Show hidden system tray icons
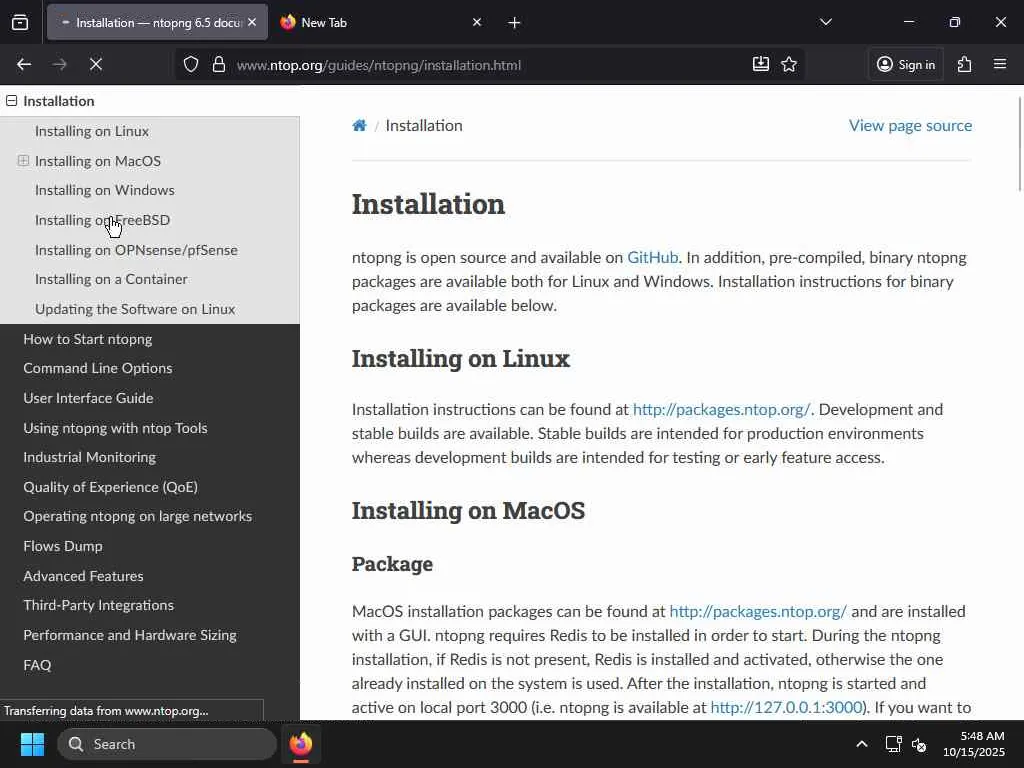 tap(861, 744)
